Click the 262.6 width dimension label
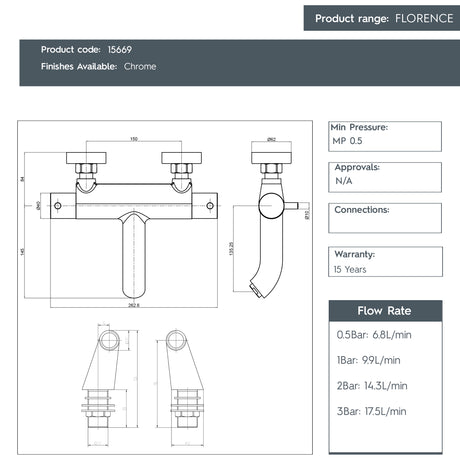 click(134, 305)
